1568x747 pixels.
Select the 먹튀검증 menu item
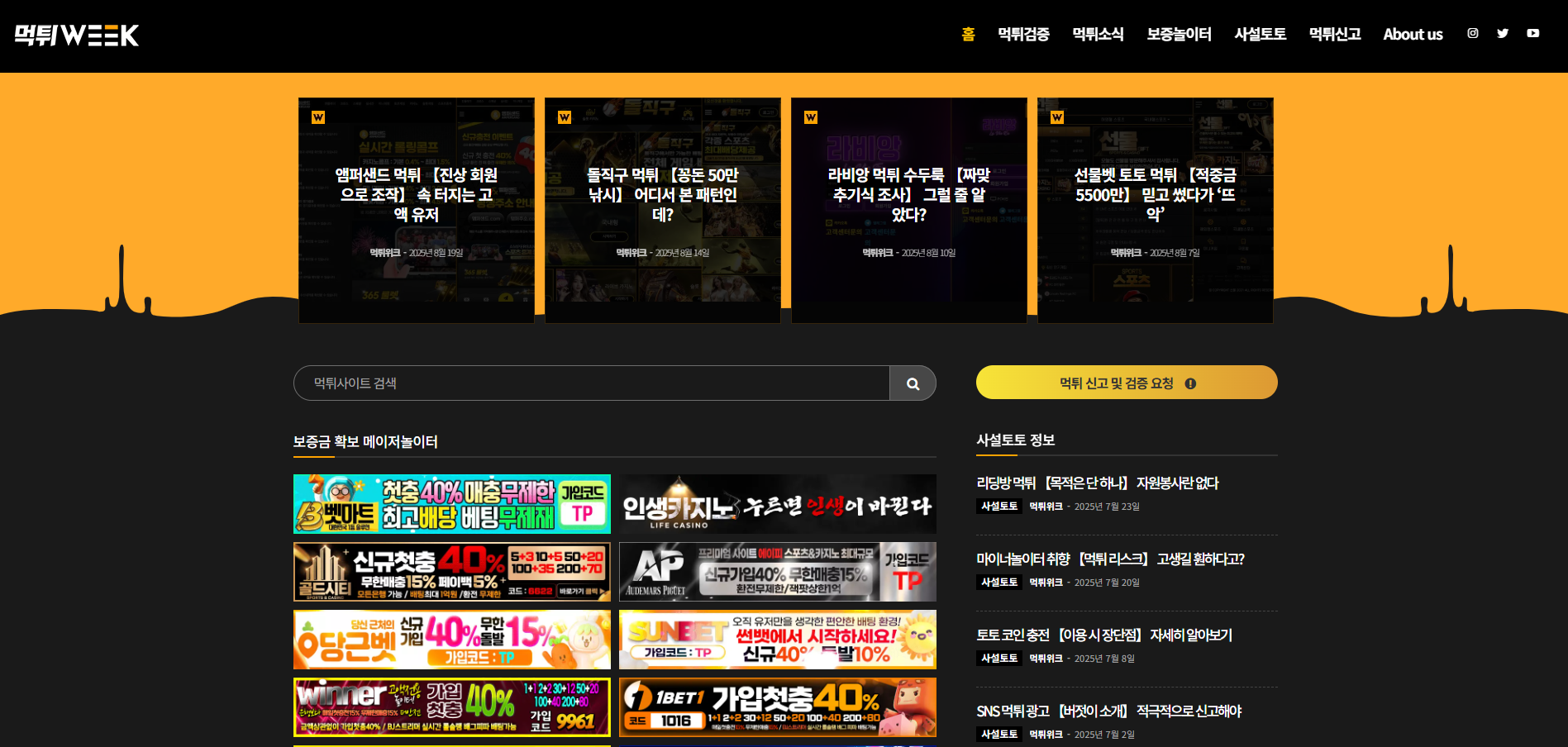[x=1023, y=35]
